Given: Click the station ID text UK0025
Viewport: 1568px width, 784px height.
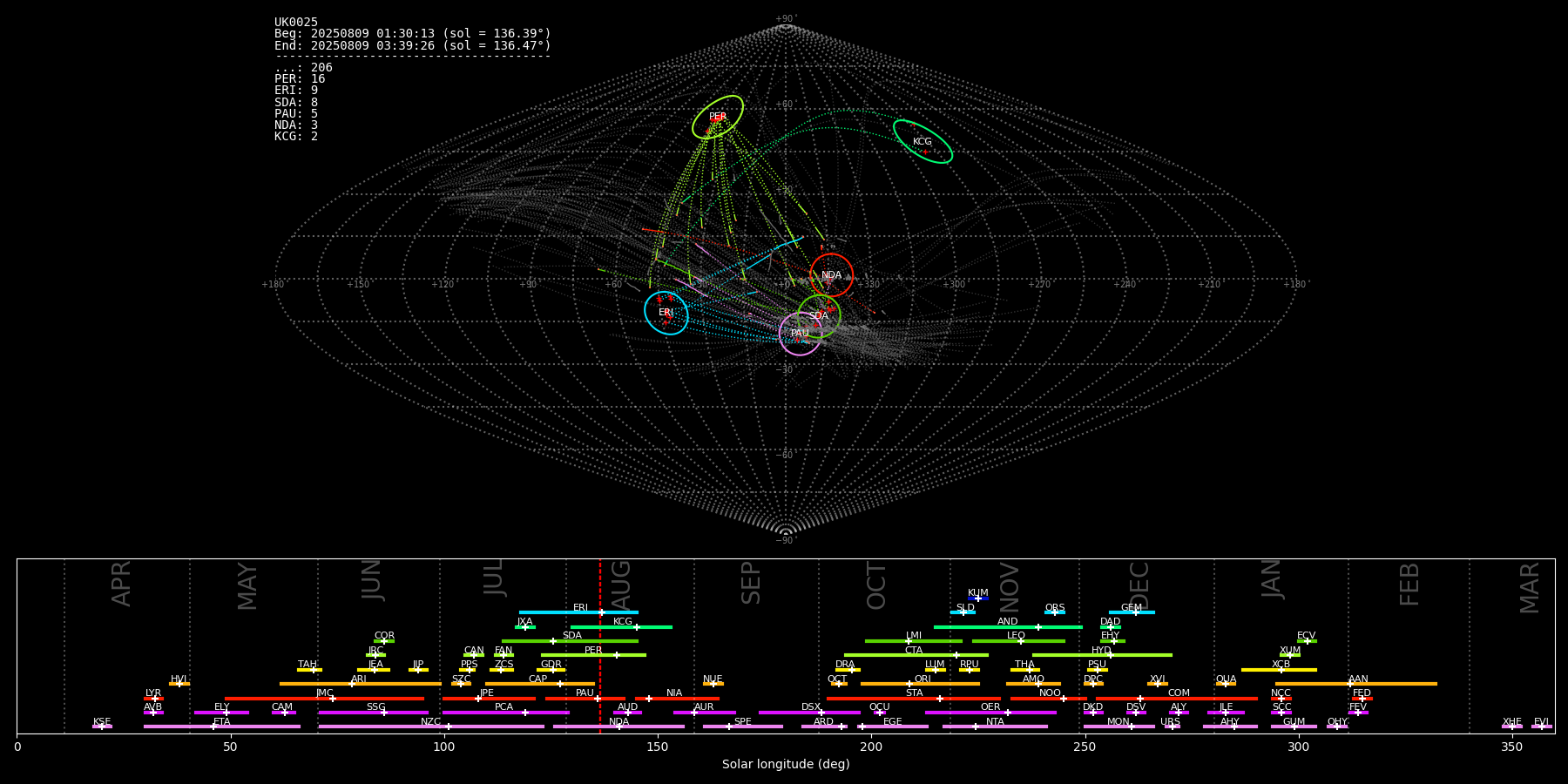Looking at the screenshot, I should pyautogui.click(x=296, y=23).
